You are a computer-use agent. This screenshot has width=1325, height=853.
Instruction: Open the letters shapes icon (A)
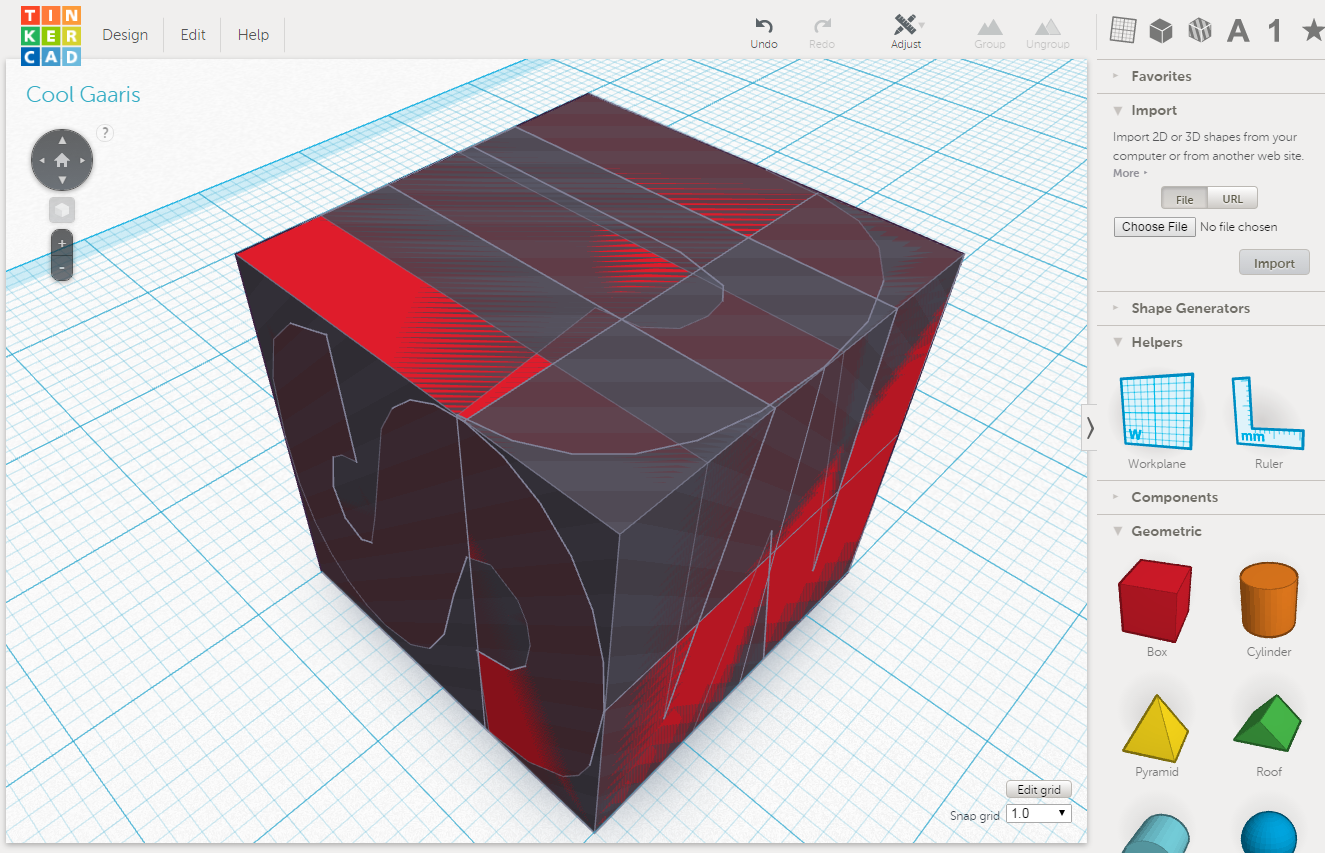[1238, 30]
